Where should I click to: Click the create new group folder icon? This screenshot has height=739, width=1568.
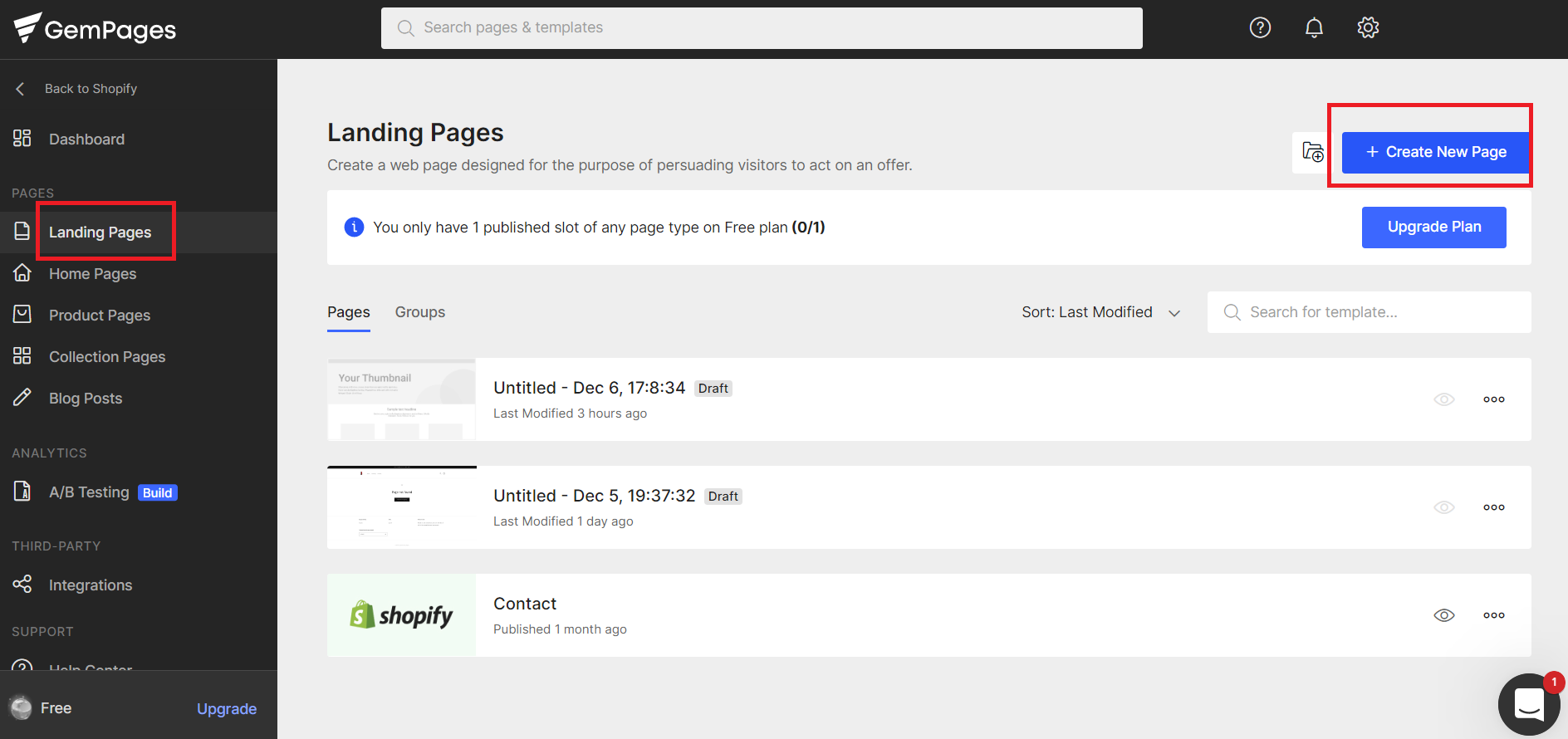(x=1313, y=152)
